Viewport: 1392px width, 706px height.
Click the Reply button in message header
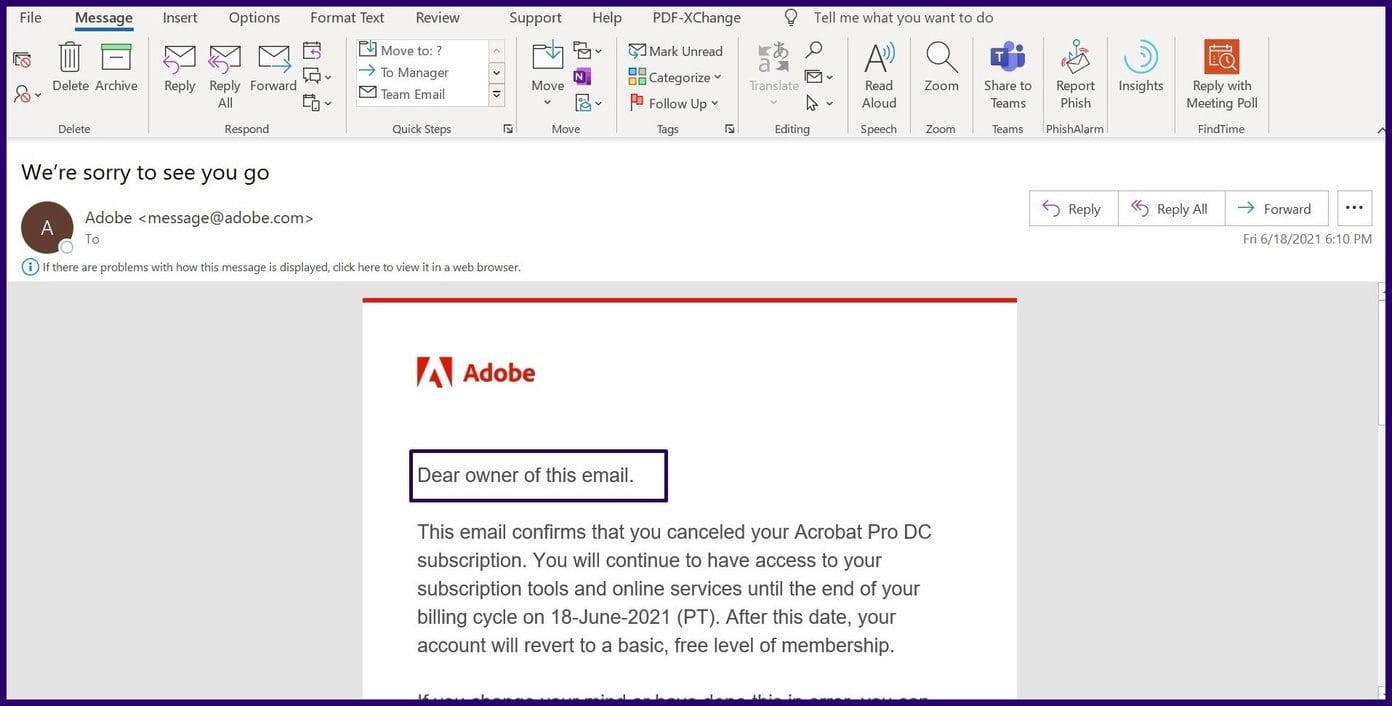tap(1073, 208)
